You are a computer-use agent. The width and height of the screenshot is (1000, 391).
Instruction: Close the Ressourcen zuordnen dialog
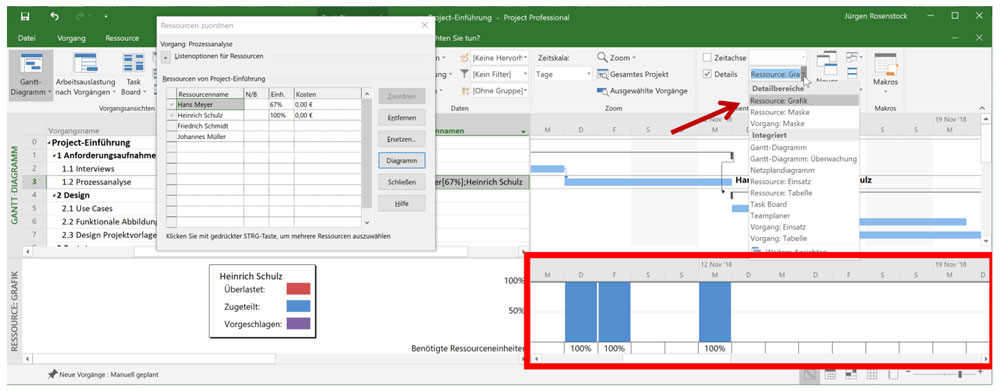(x=425, y=25)
